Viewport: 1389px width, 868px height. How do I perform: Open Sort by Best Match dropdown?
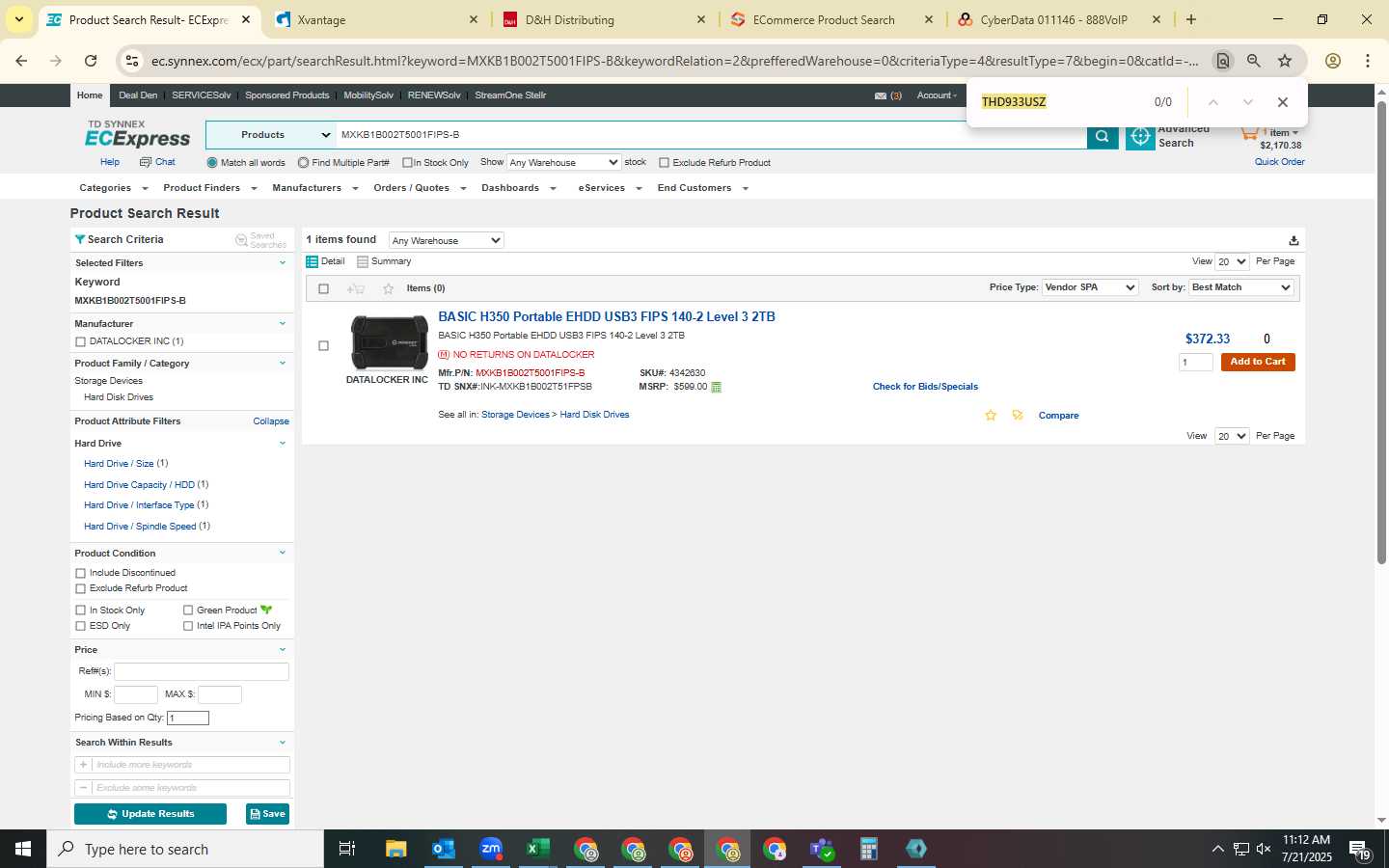[1241, 287]
